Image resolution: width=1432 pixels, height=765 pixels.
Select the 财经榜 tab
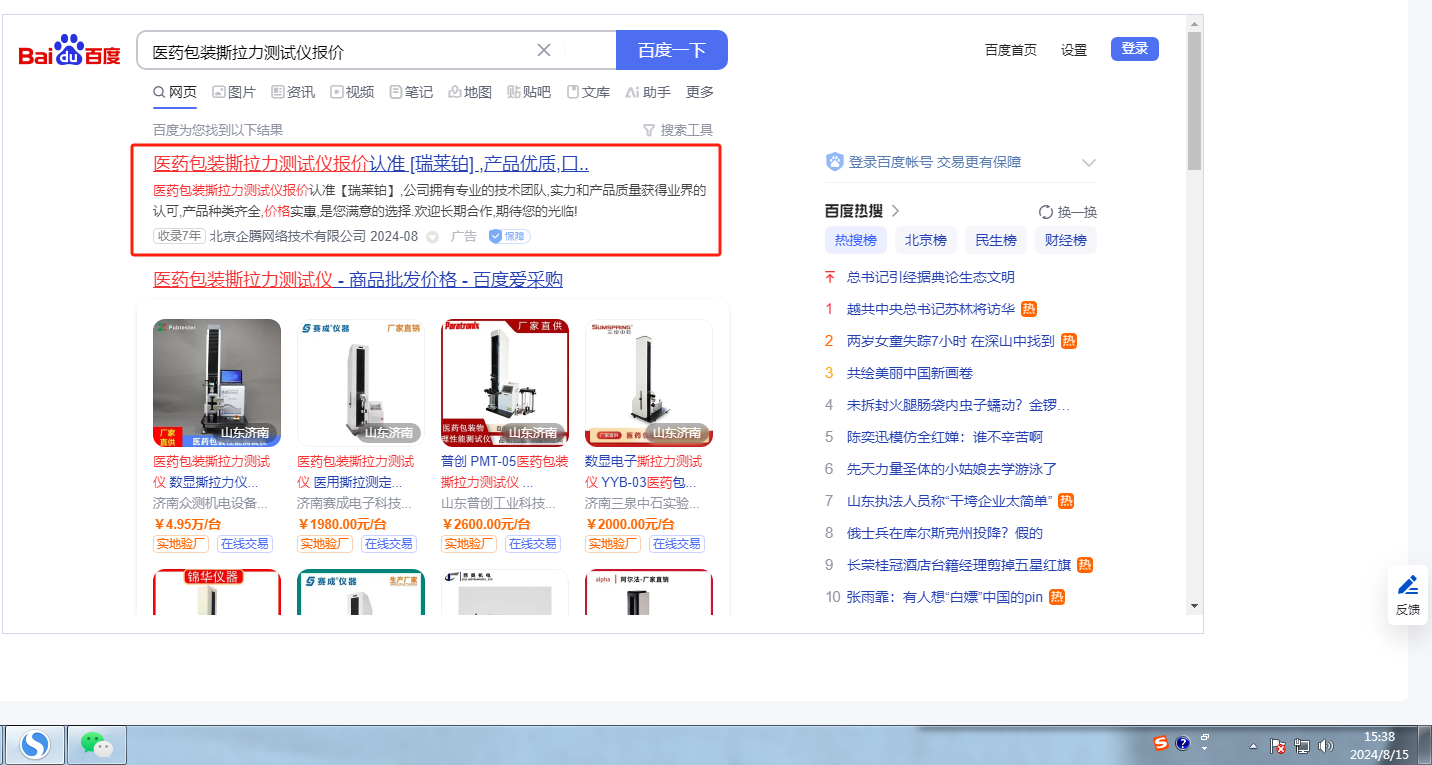(x=1066, y=240)
